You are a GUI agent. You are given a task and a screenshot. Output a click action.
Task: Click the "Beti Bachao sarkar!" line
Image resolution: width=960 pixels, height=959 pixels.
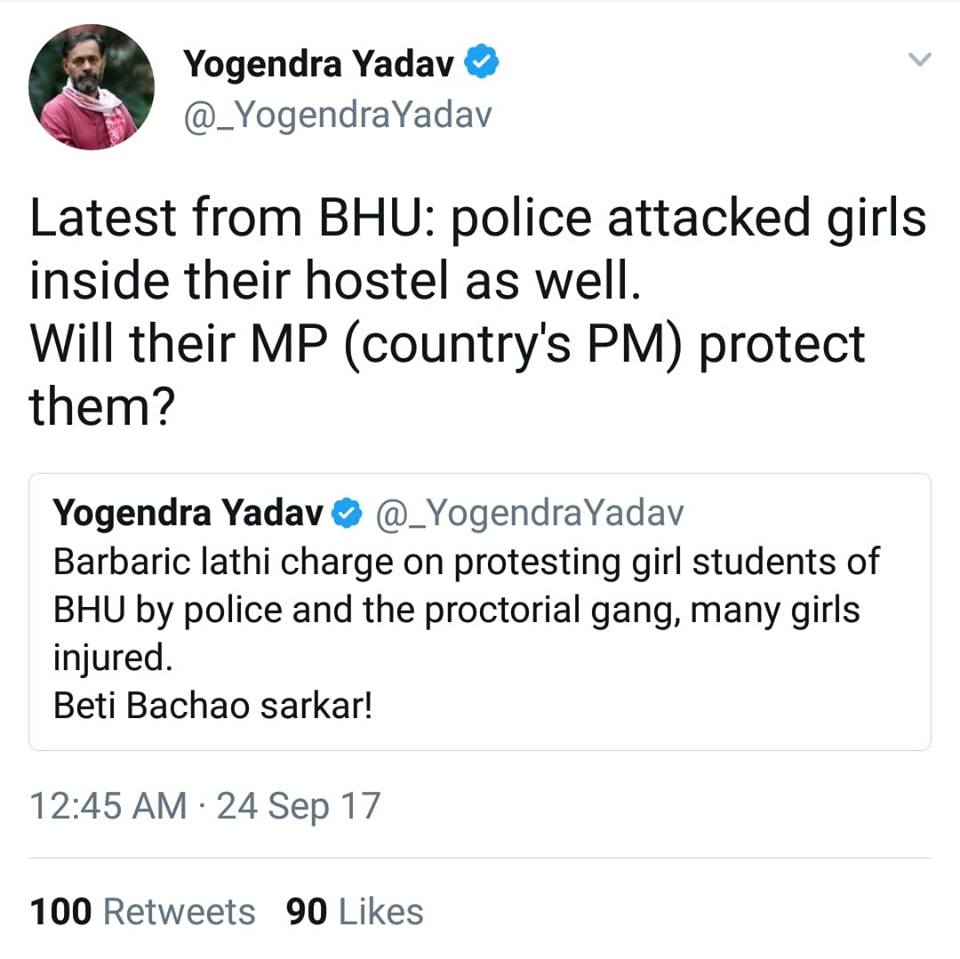tap(213, 707)
